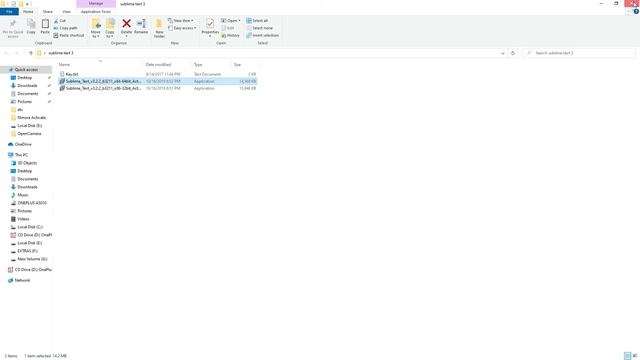This screenshot has width=640, height=360.
Task: Select Quick access in navigation pane
Action: point(26,70)
